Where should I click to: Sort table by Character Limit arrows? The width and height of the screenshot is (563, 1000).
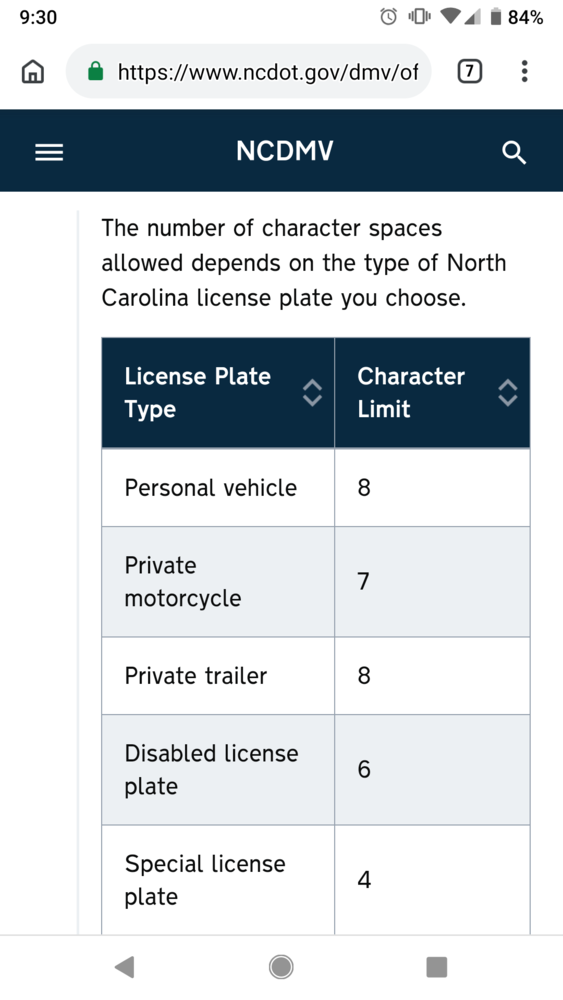[508, 392]
